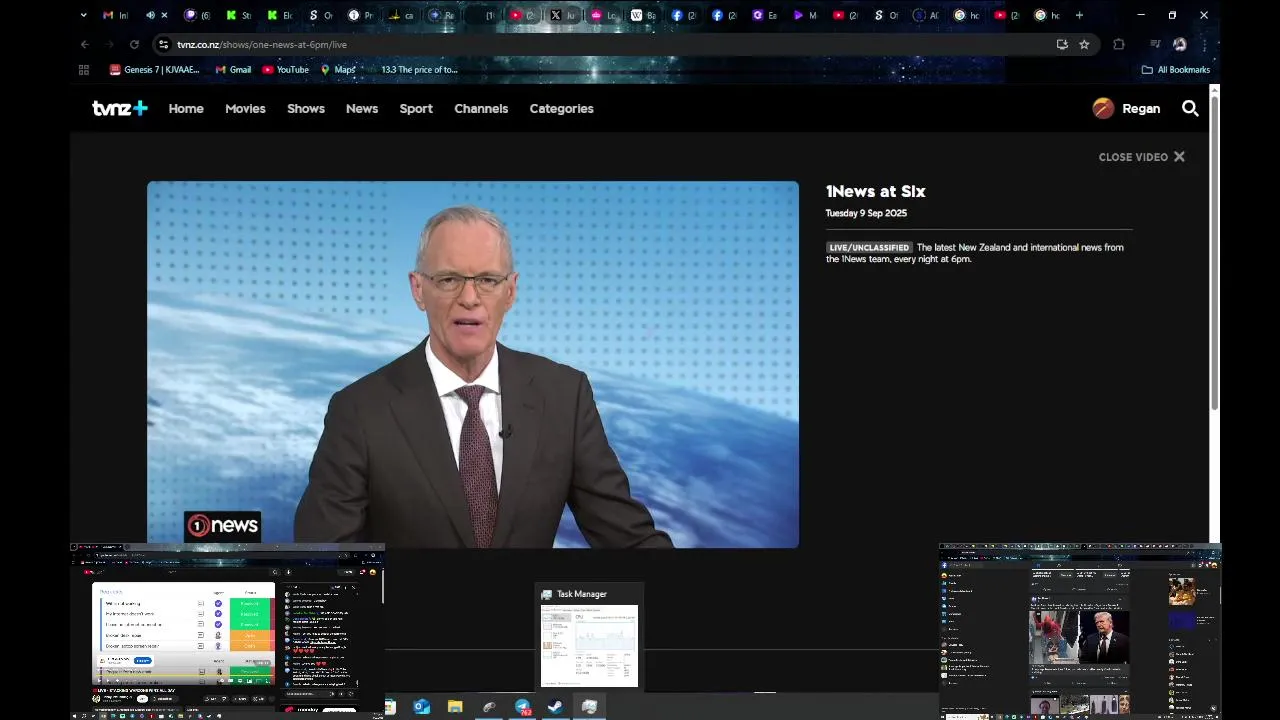This screenshot has height=720, width=1280.
Task: Switch to the Wikipedia 'Ba' tab
Action: point(643,15)
